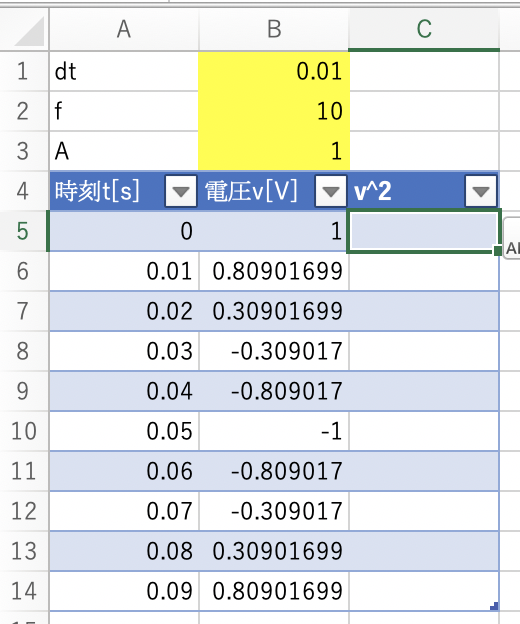Select time cell 0.07
The height and width of the screenshot is (624, 520).
pyautogui.click(x=124, y=511)
